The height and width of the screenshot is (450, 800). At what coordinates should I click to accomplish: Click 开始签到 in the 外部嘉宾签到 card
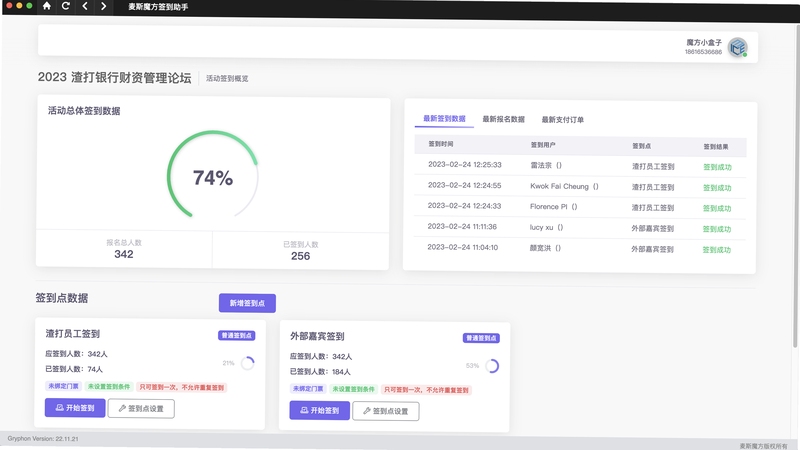click(319, 410)
